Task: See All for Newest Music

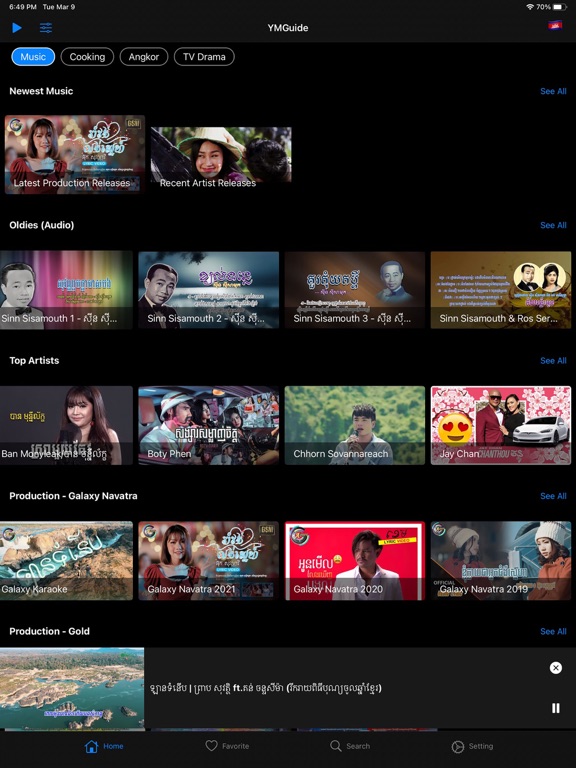Action: point(553,91)
